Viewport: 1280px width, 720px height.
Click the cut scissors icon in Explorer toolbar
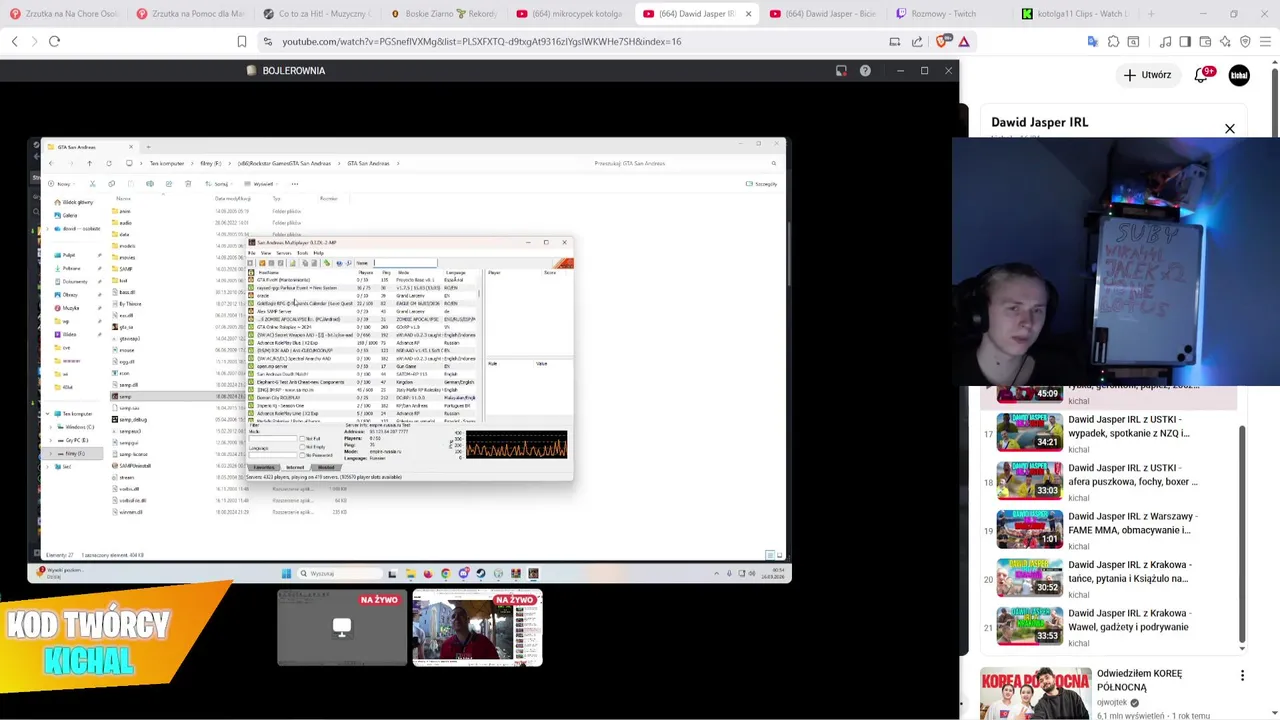pos(92,184)
